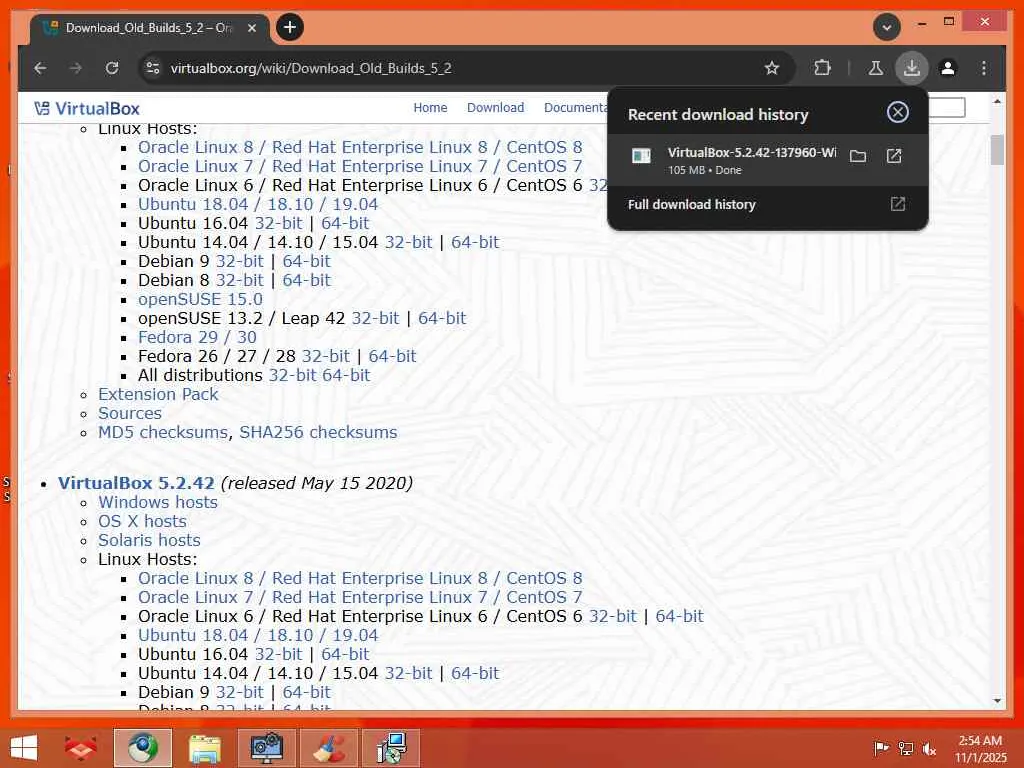Close the Recent download history popup
Screen dimensions: 1024x768
(x=898, y=112)
